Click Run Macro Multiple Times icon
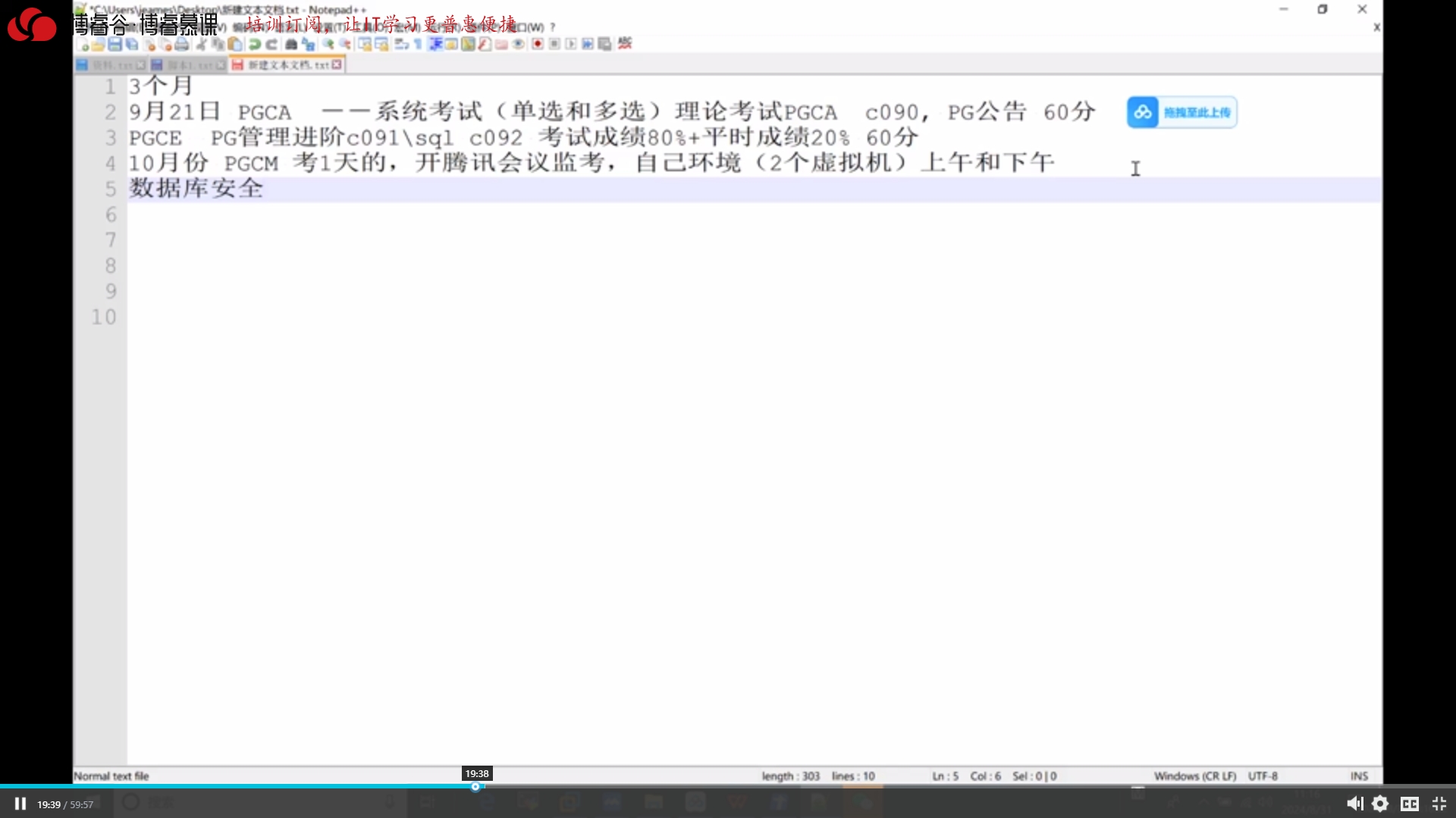This screenshot has height=818, width=1456. click(588, 44)
